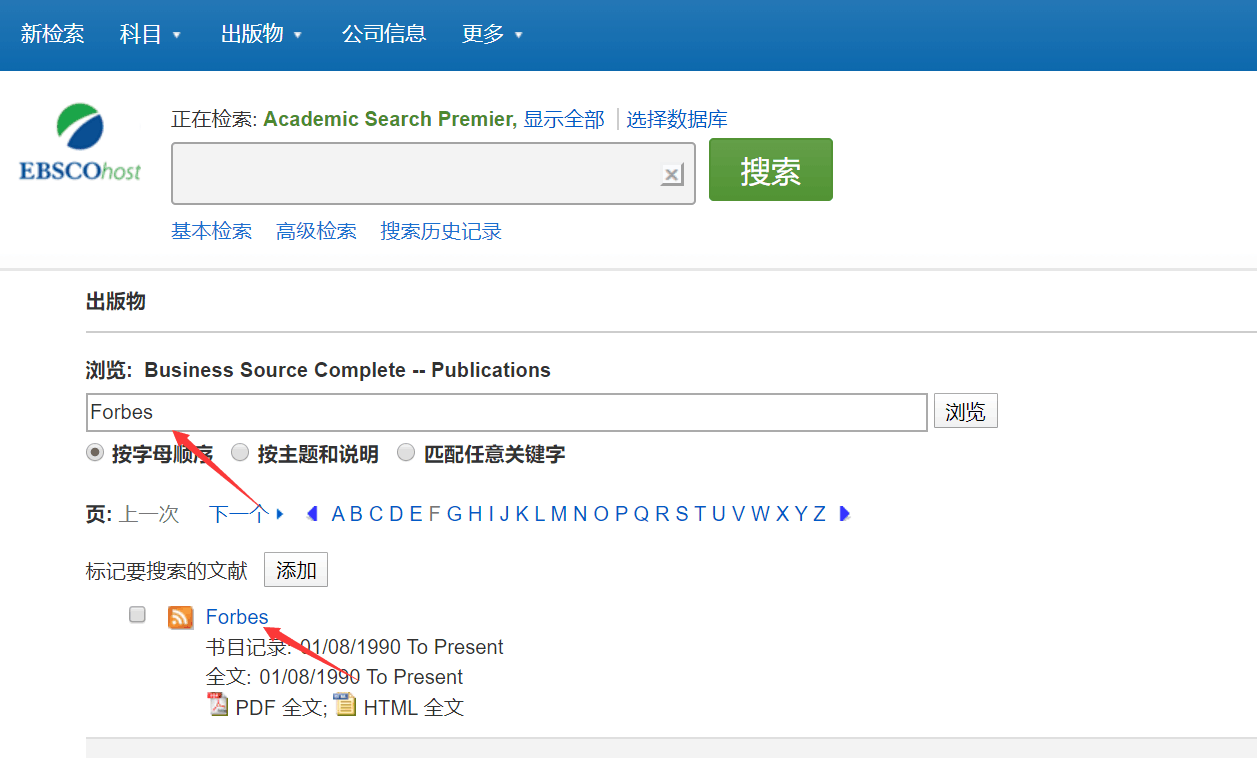Open the PDF full text icon
The width and height of the screenshot is (1257, 758).
pos(218,705)
